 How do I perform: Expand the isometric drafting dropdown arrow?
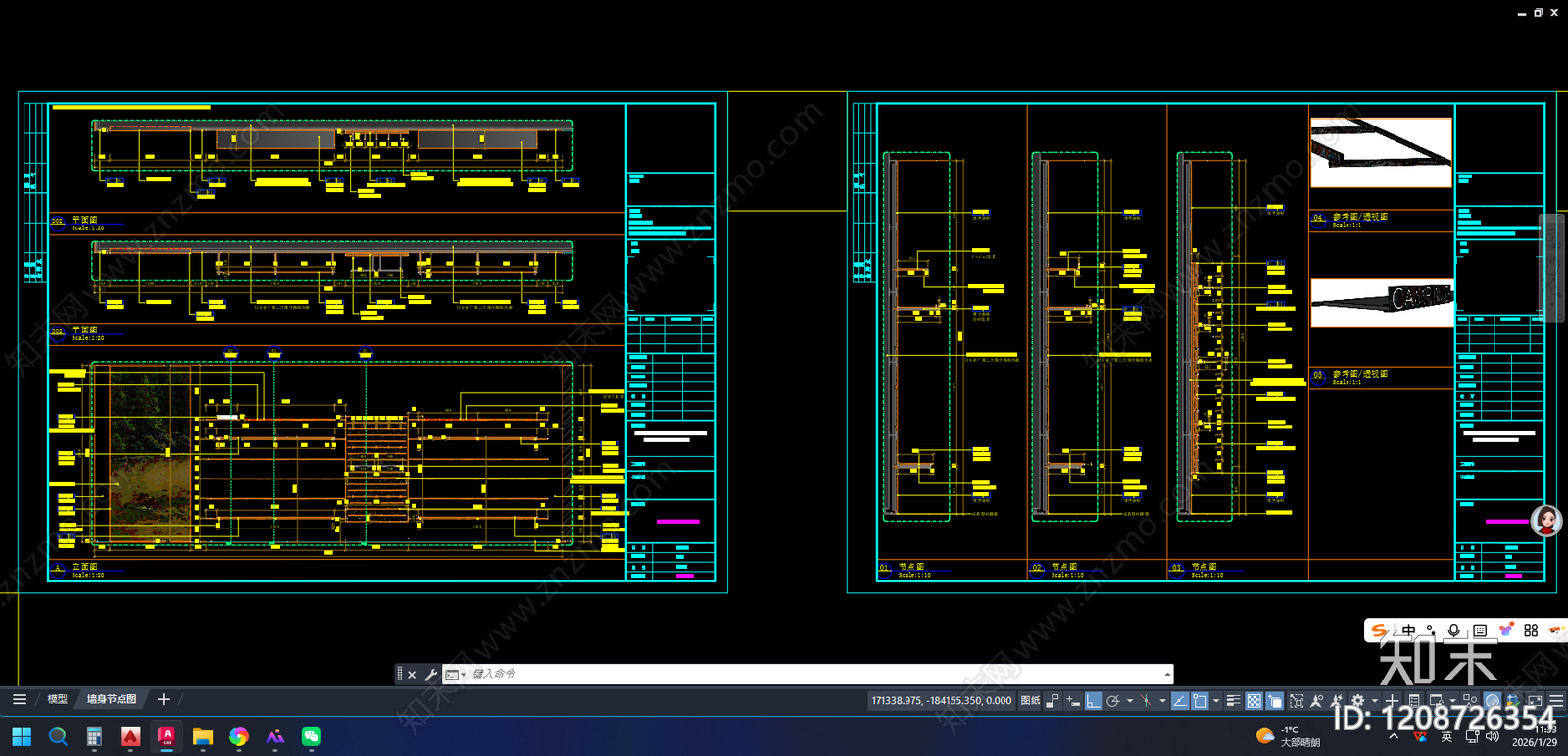(1163, 701)
